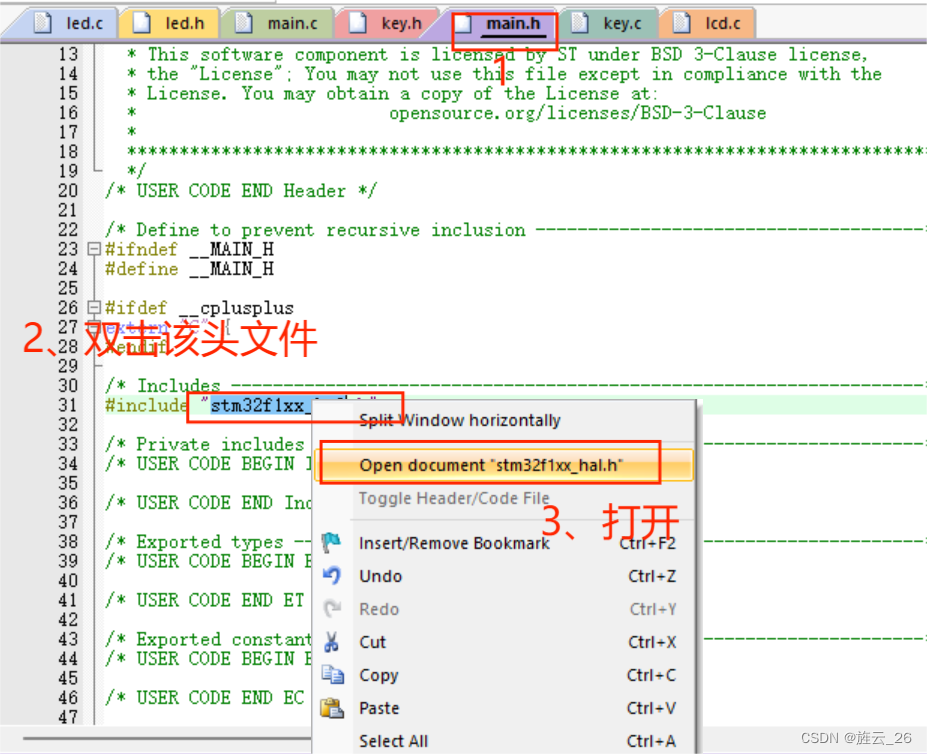Screen dimensions: 927x754
Task: Click the Copy pages icon
Action: [332, 674]
